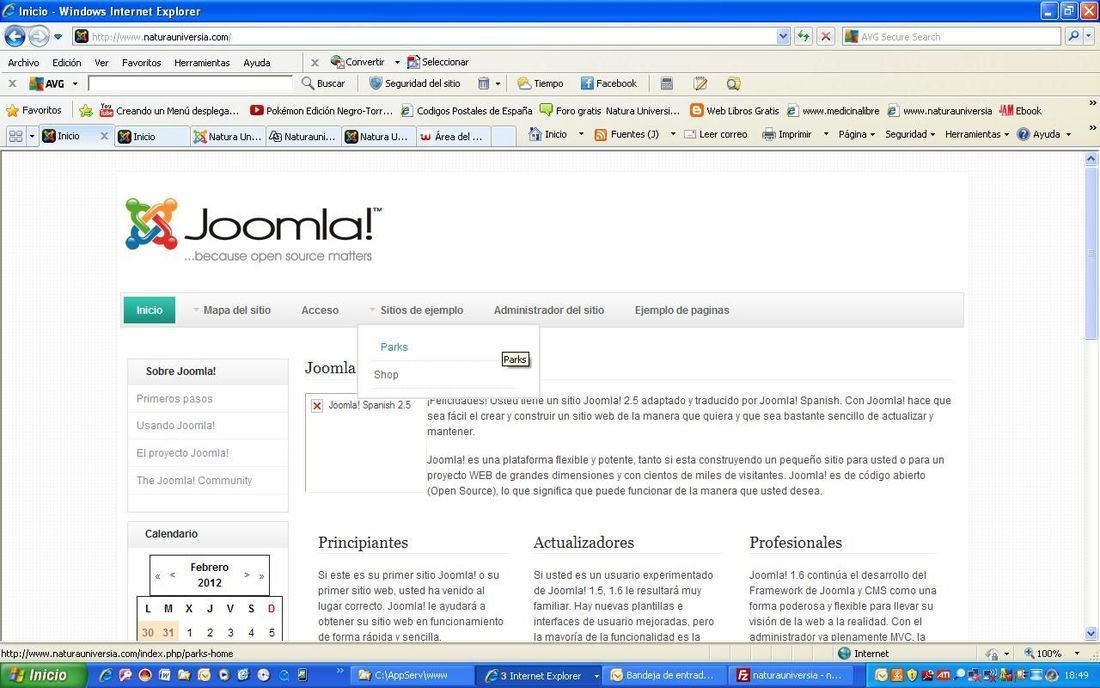This screenshot has width=1100, height=688.
Task: Click the AVG notepad icon
Action: click(700, 83)
